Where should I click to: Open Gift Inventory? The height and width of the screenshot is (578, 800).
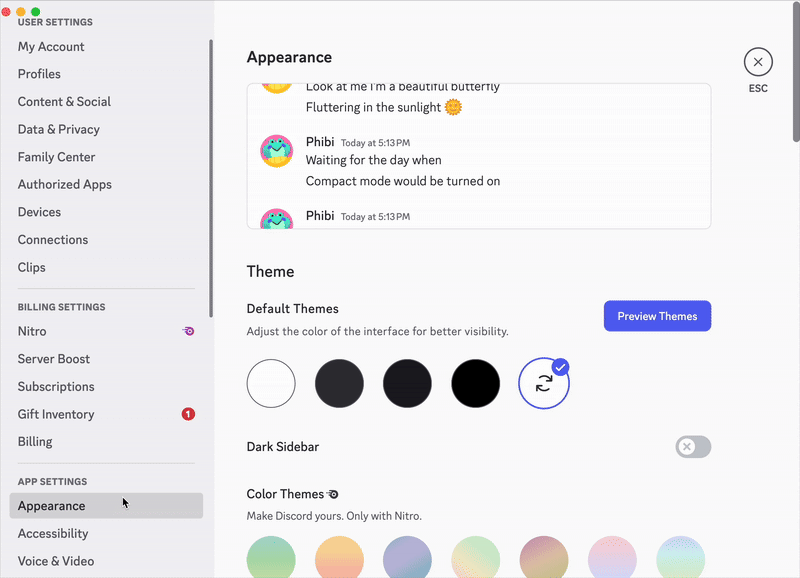[x=106, y=414]
